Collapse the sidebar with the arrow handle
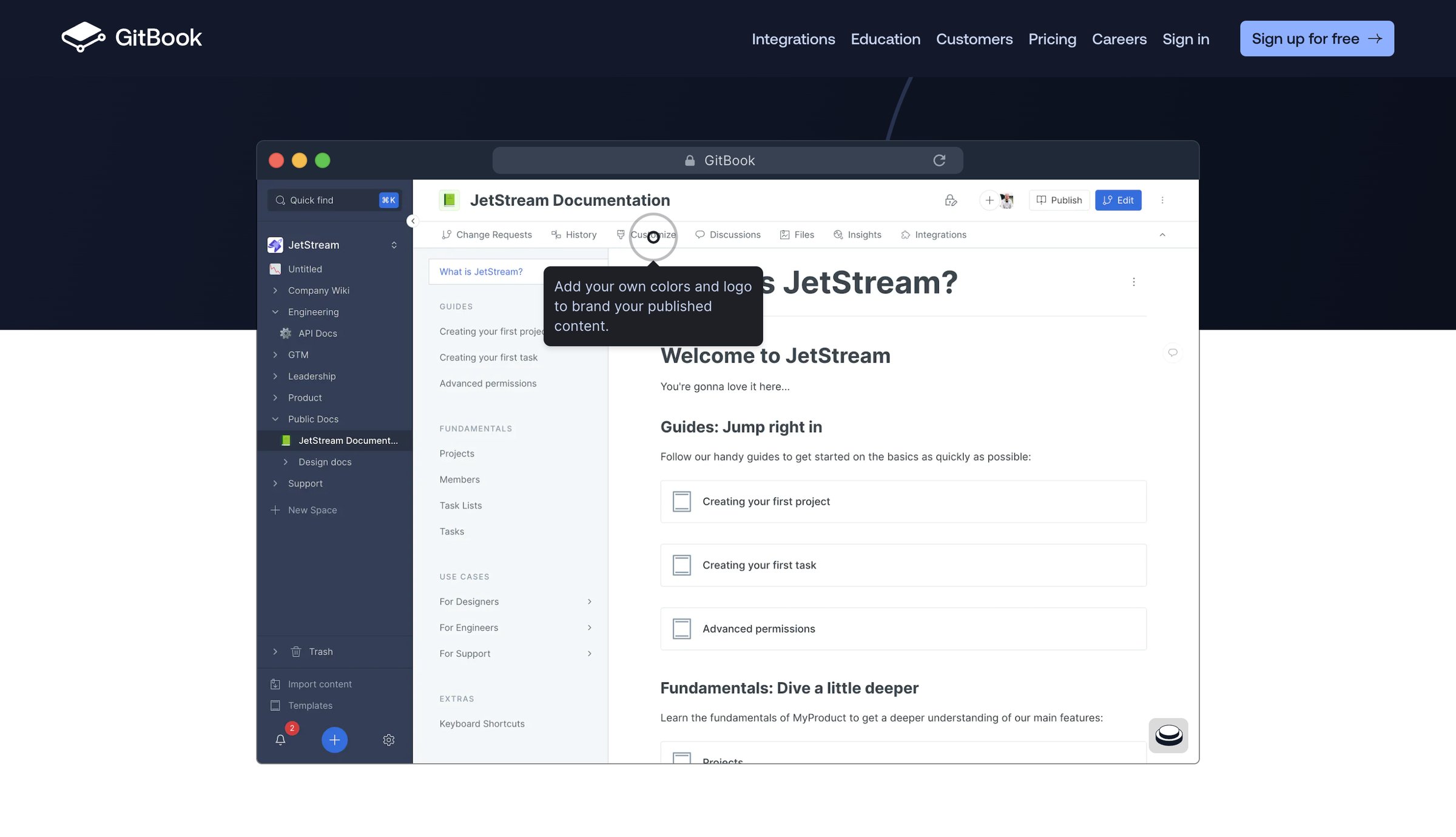Screen dimensions: 1456x837 click(x=413, y=221)
